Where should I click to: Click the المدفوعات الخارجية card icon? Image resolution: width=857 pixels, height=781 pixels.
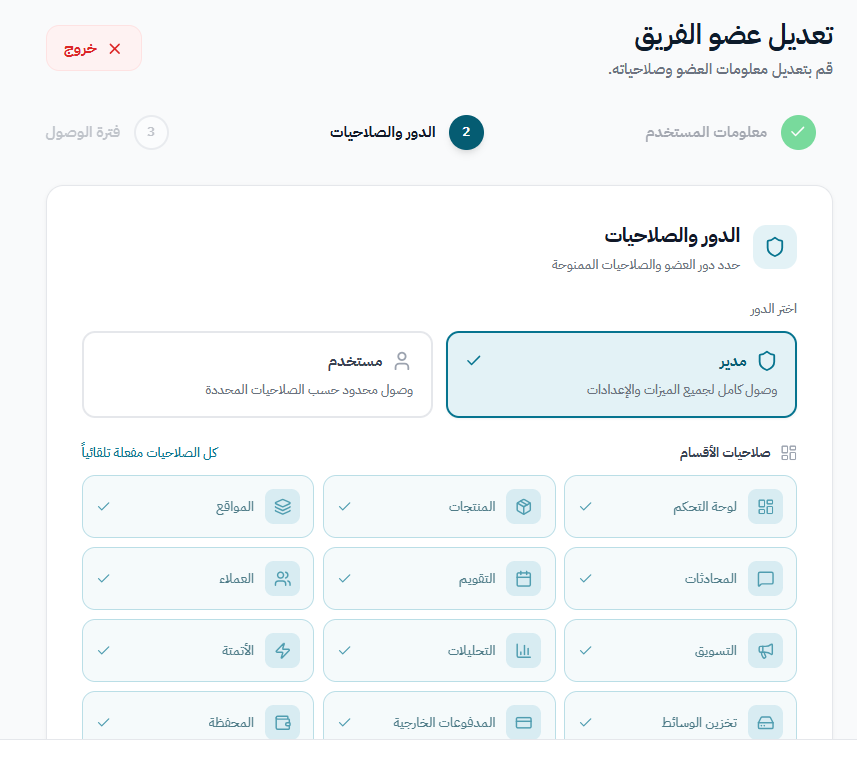coord(524,723)
